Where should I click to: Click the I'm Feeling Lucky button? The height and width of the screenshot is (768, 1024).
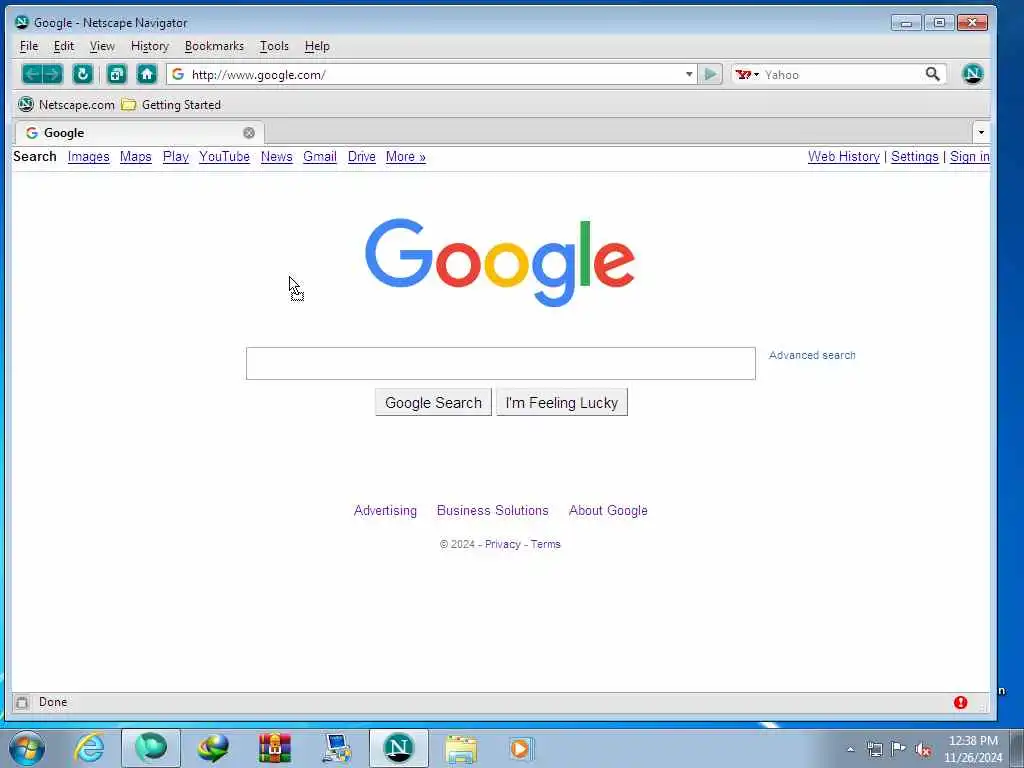[x=562, y=402]
